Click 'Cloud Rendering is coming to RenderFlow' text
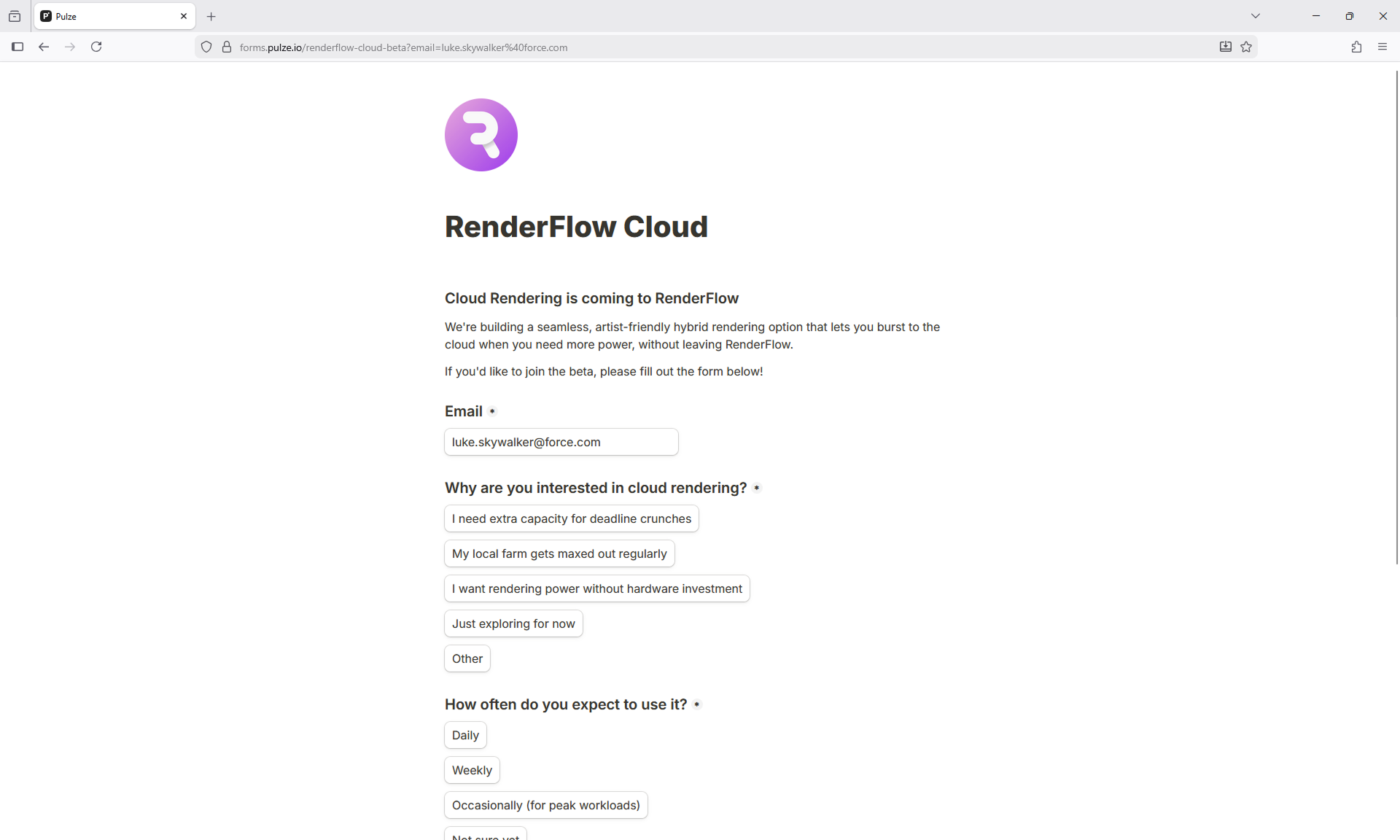 (591, 298)
